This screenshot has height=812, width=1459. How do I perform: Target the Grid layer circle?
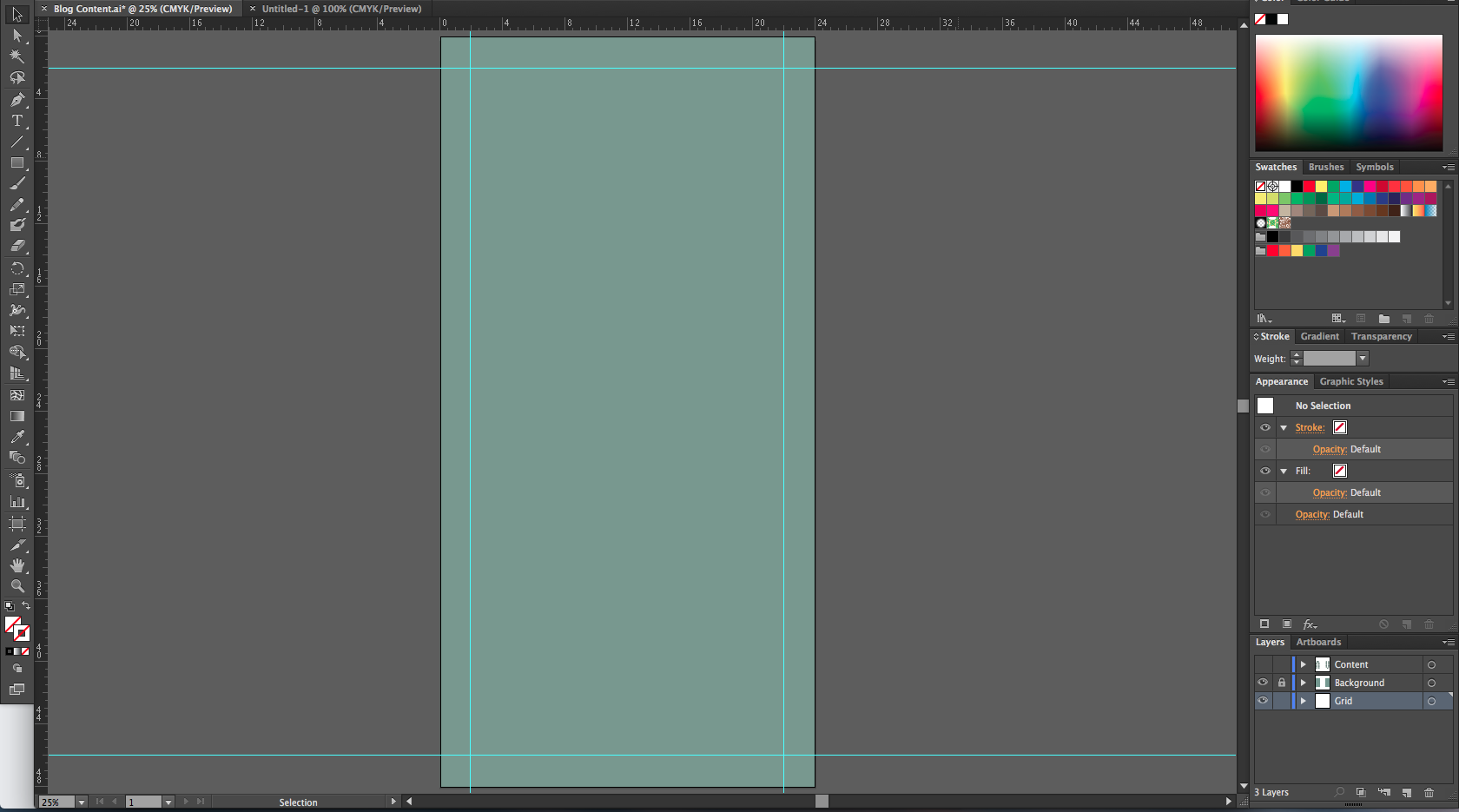(x=1431, y=702)
